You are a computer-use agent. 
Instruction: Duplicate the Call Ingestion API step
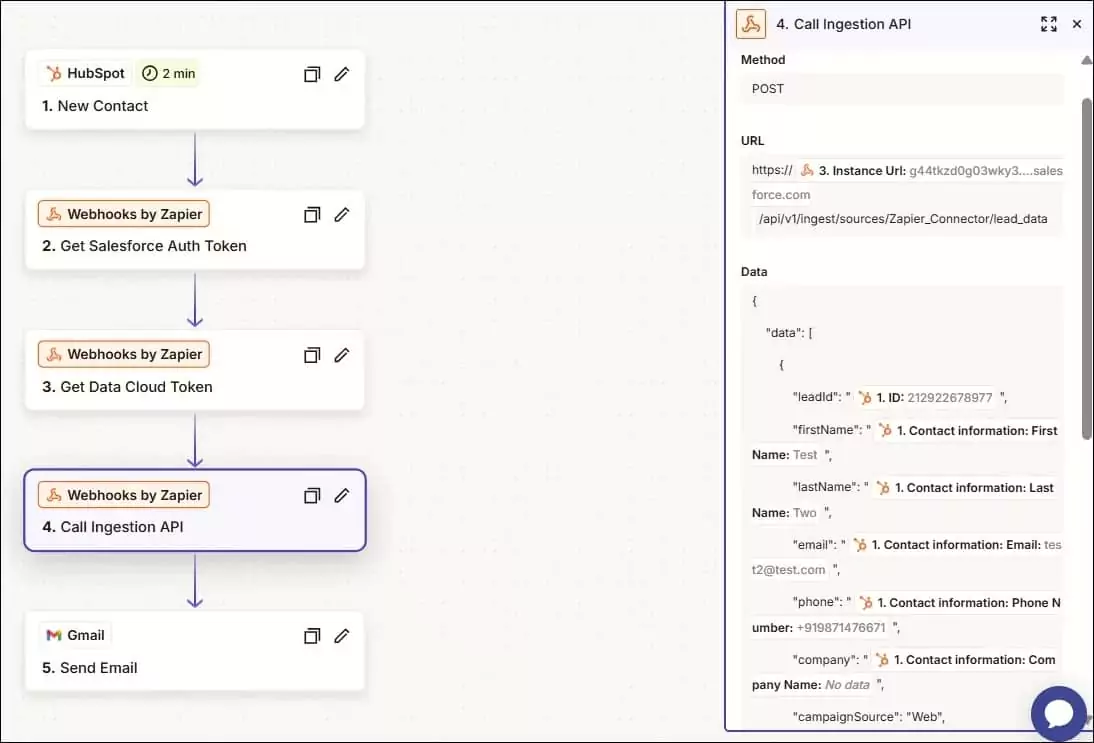tap(312, 495)
